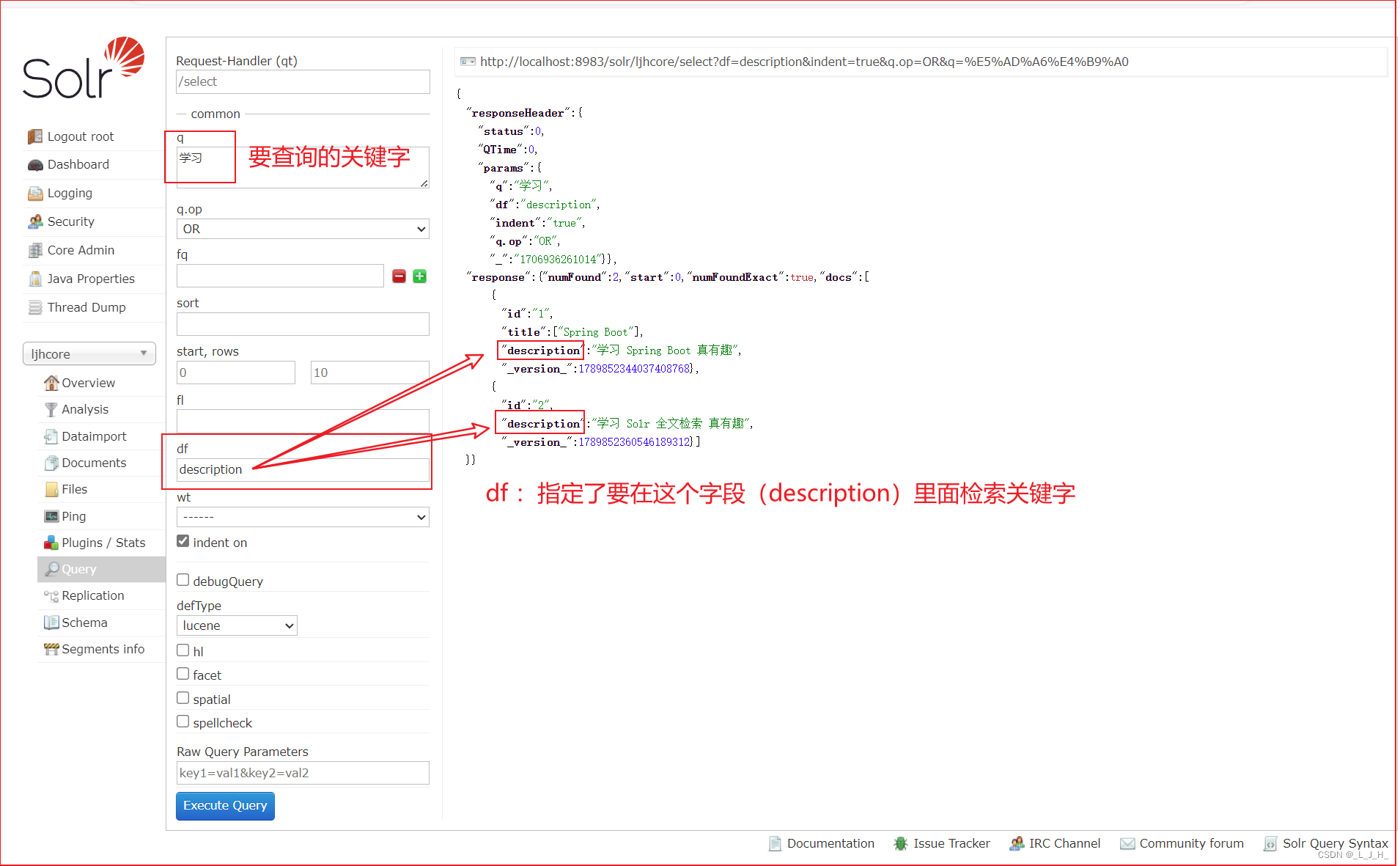
Task: Click the Solr logo
Action: [83, 67]
